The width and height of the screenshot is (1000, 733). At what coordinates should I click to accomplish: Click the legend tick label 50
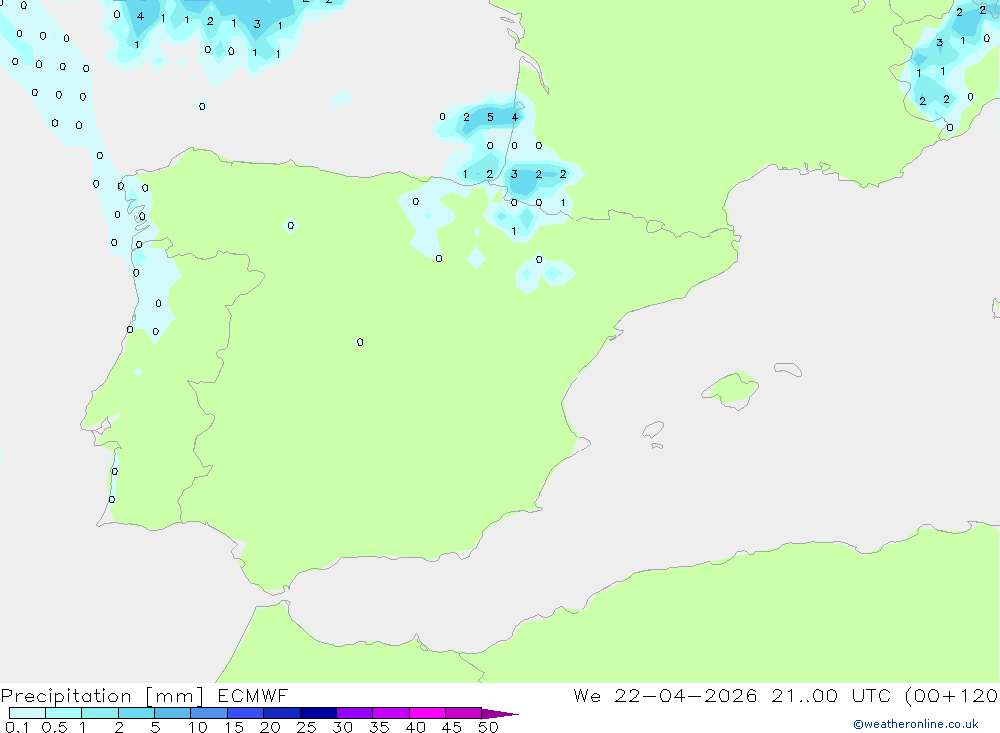click(x=488, y=727)
